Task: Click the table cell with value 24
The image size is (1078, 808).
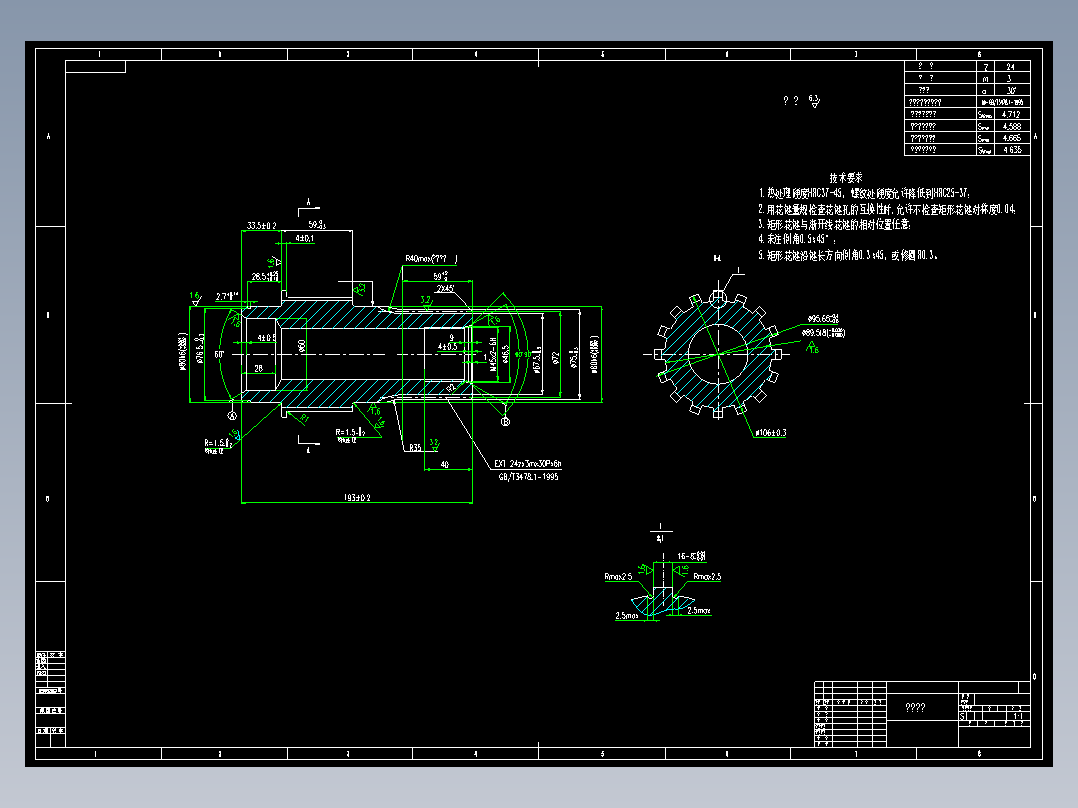Action: [1011, 67]
